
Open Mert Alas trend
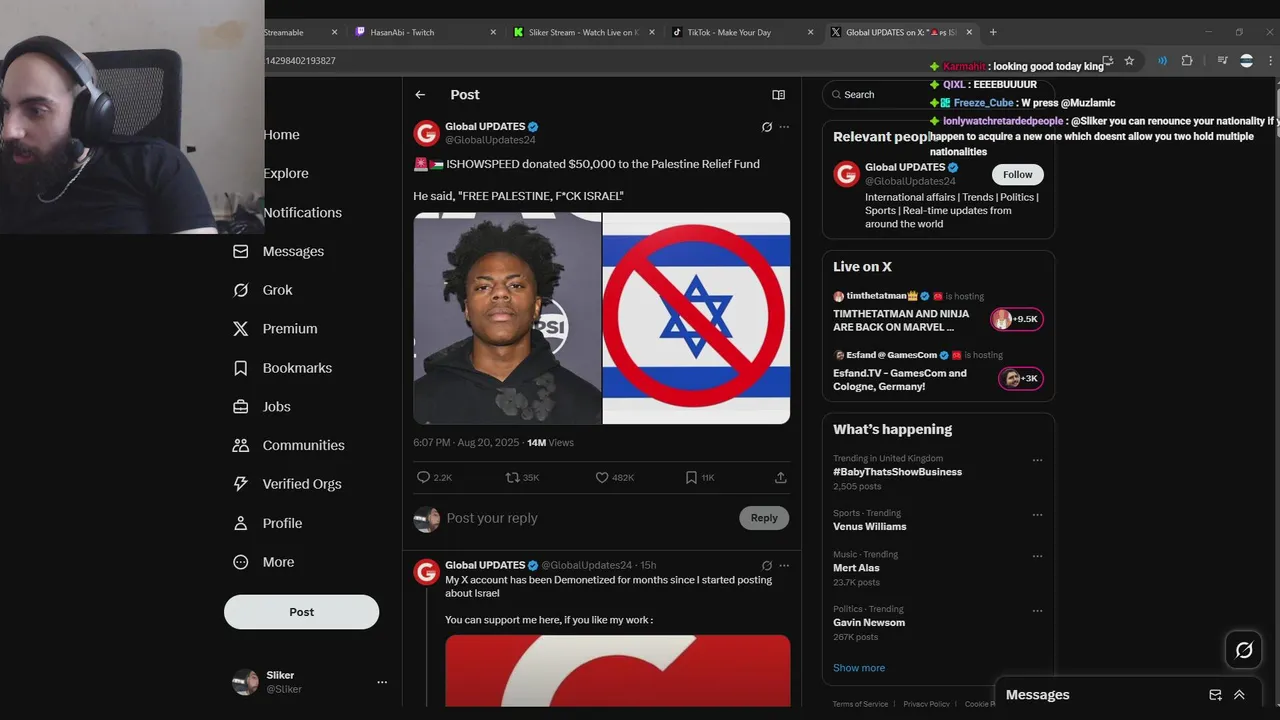coord(856,568)
